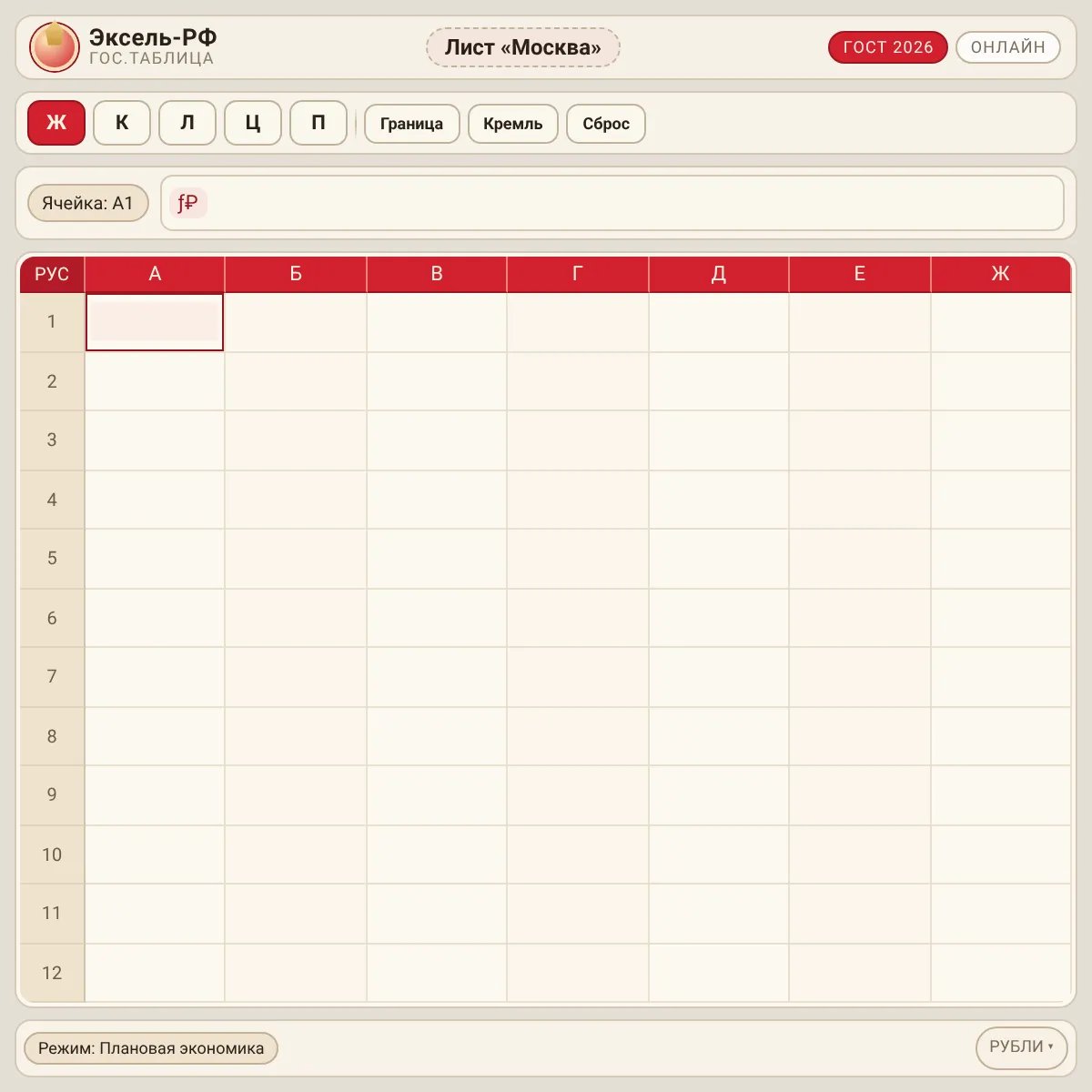Screen dimensions: 1092x1092
Task: Click the Эксель-РФ round logo icon
Action: [55, 47]
